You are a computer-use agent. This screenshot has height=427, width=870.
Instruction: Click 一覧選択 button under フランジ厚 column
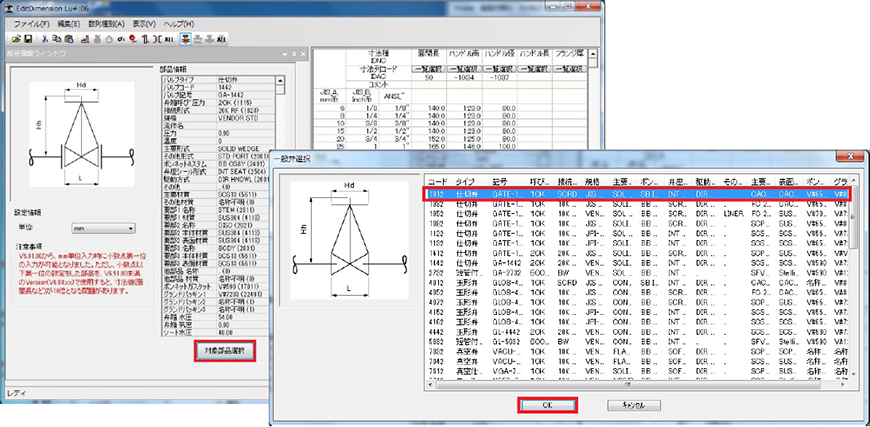tap(570, 69)
